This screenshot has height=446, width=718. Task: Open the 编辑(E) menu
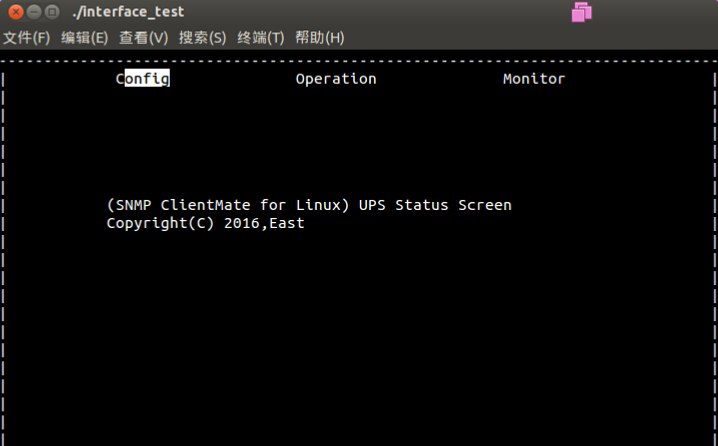point(85,38)
